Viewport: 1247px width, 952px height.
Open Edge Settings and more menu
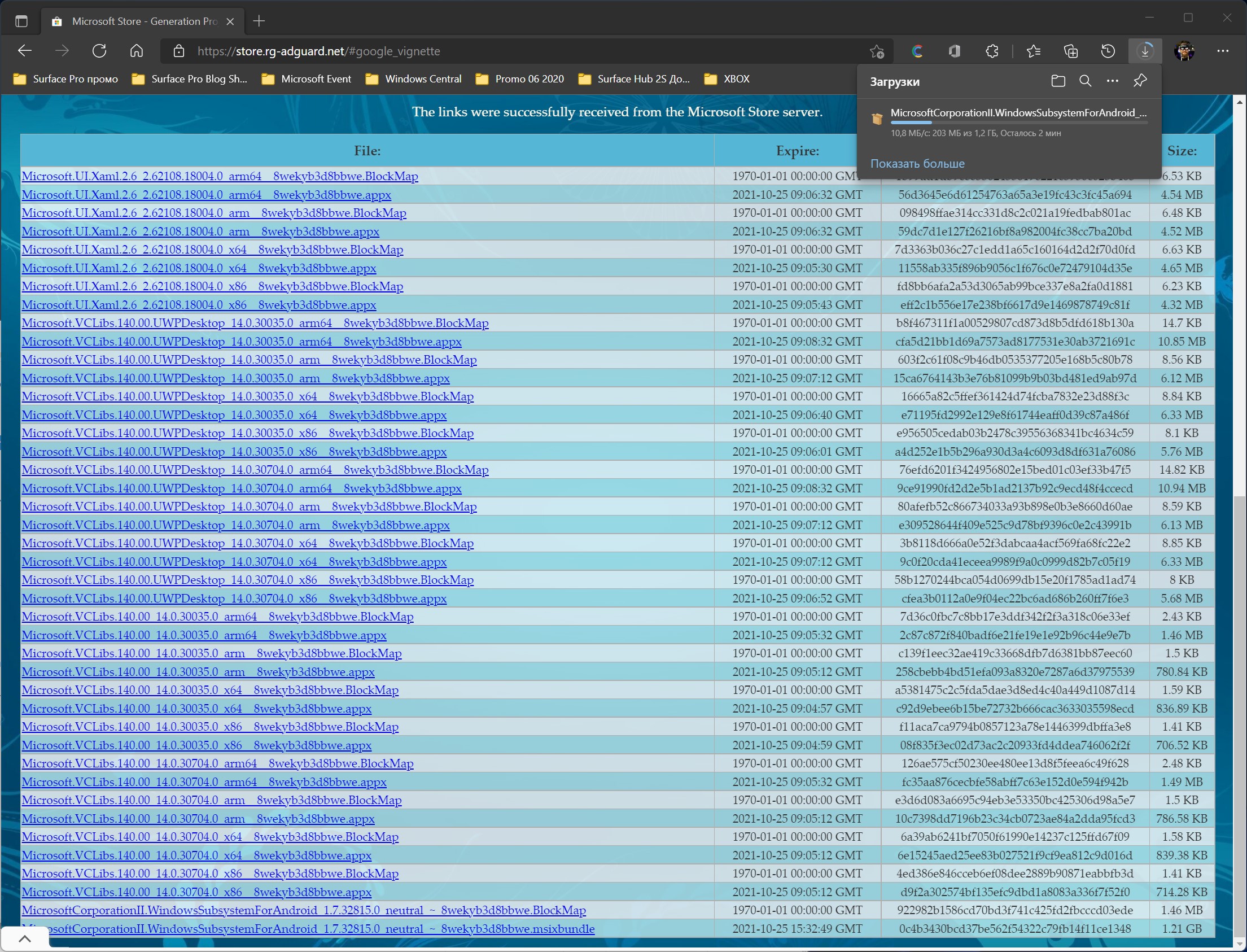click(x=1223, y=51)
